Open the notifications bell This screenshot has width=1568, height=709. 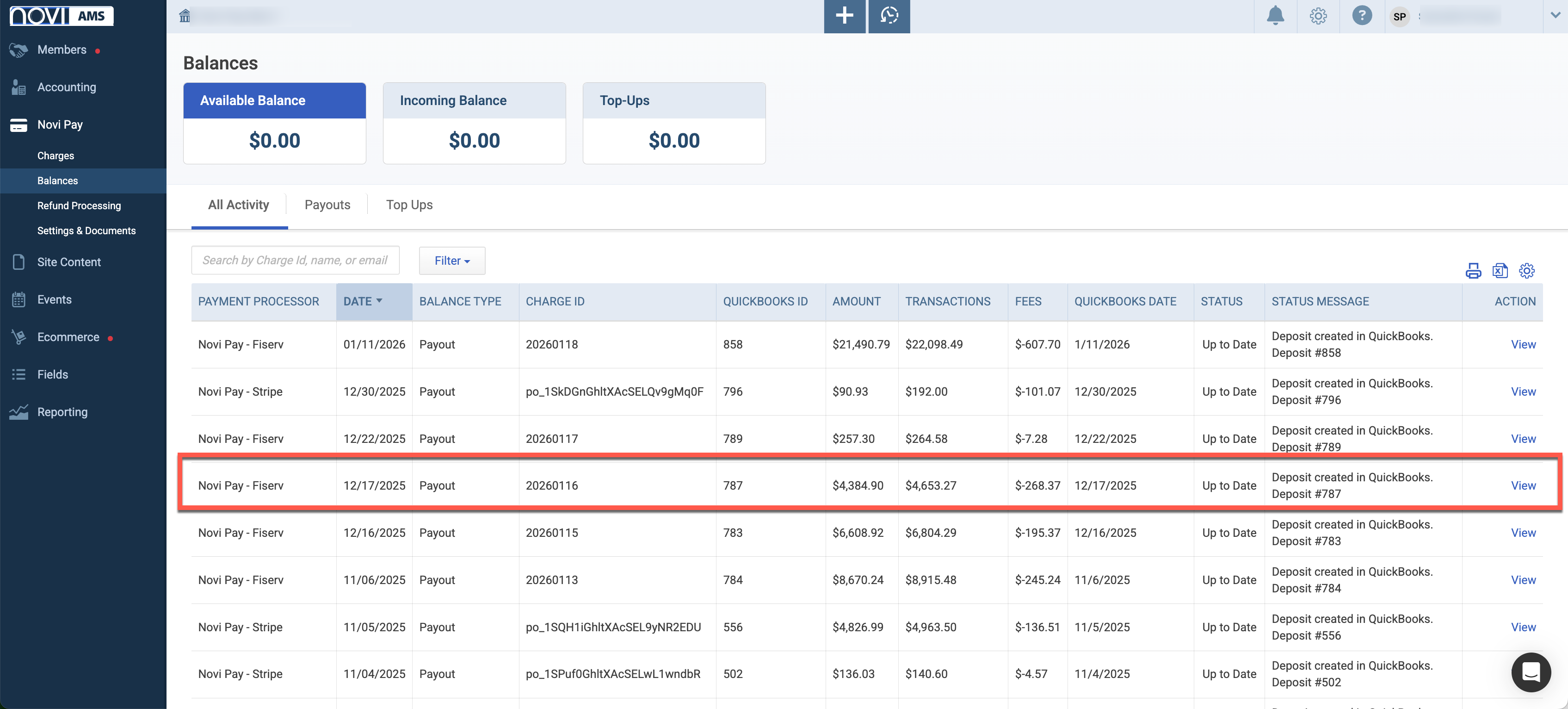click(1275, 16)
